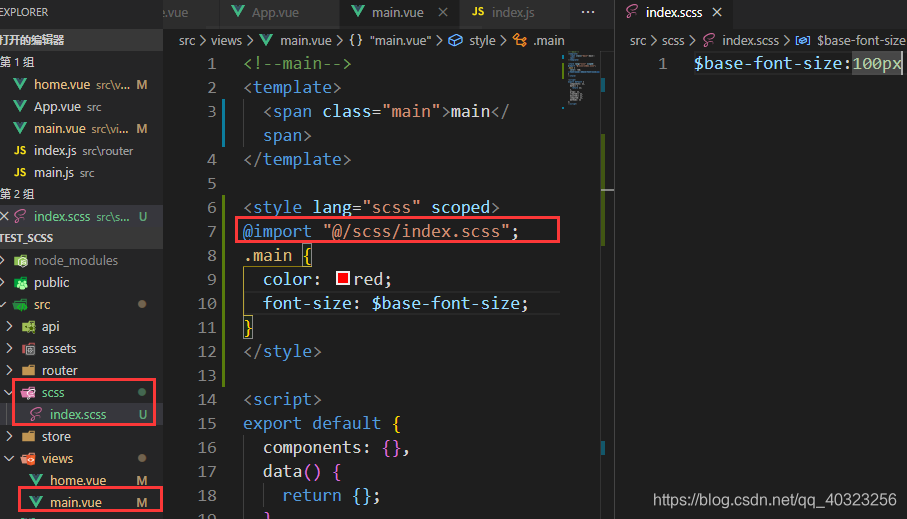
Task: Click the public folder icon
Action: point(21,283)
